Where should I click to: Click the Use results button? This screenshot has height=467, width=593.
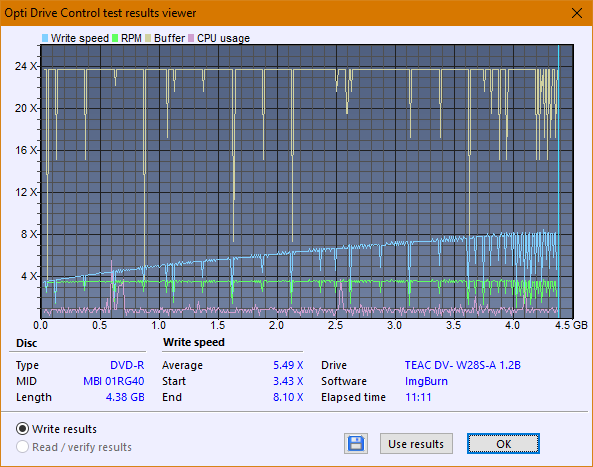(x=416, y=444)
